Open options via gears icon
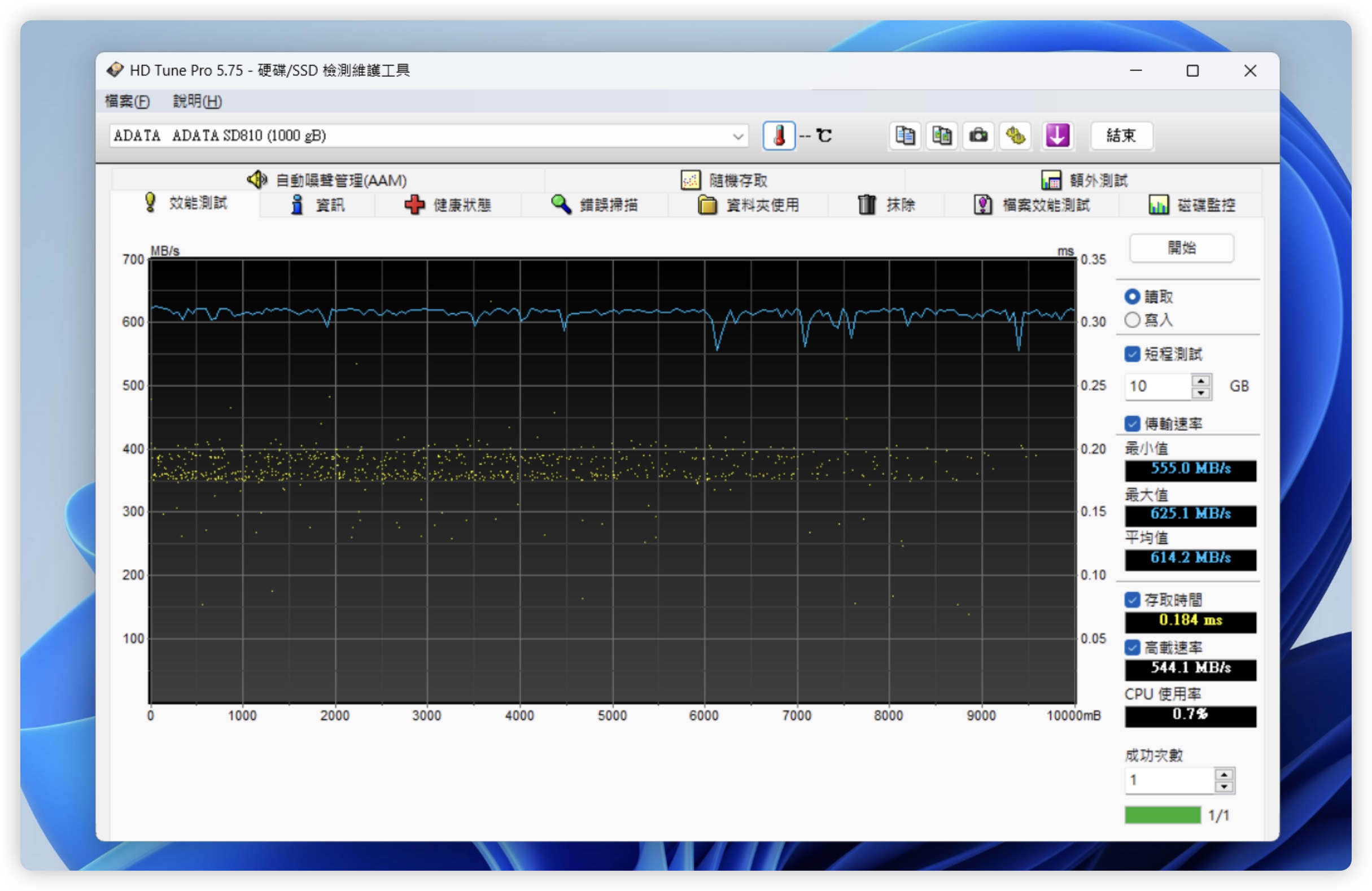 (x=1015, y=136)
